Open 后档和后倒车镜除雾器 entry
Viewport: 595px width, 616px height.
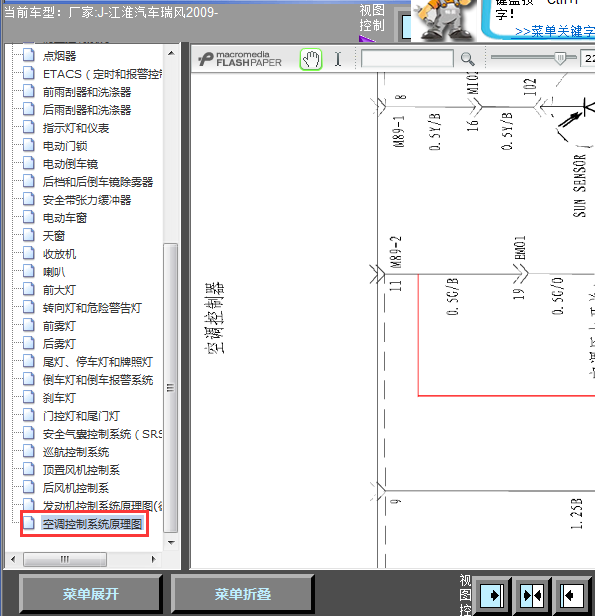point(98,182)
